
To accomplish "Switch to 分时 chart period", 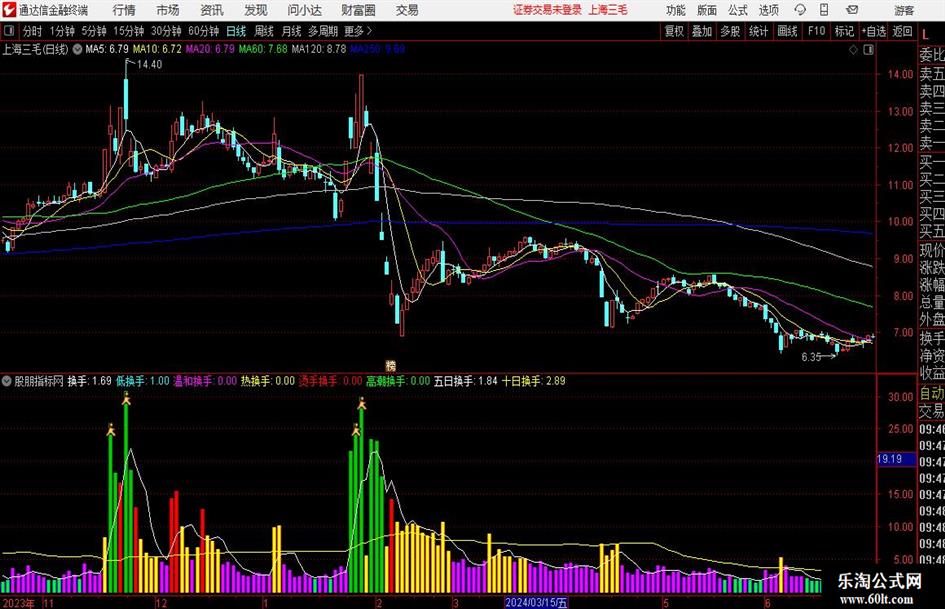I will click(x=33, y=31).
